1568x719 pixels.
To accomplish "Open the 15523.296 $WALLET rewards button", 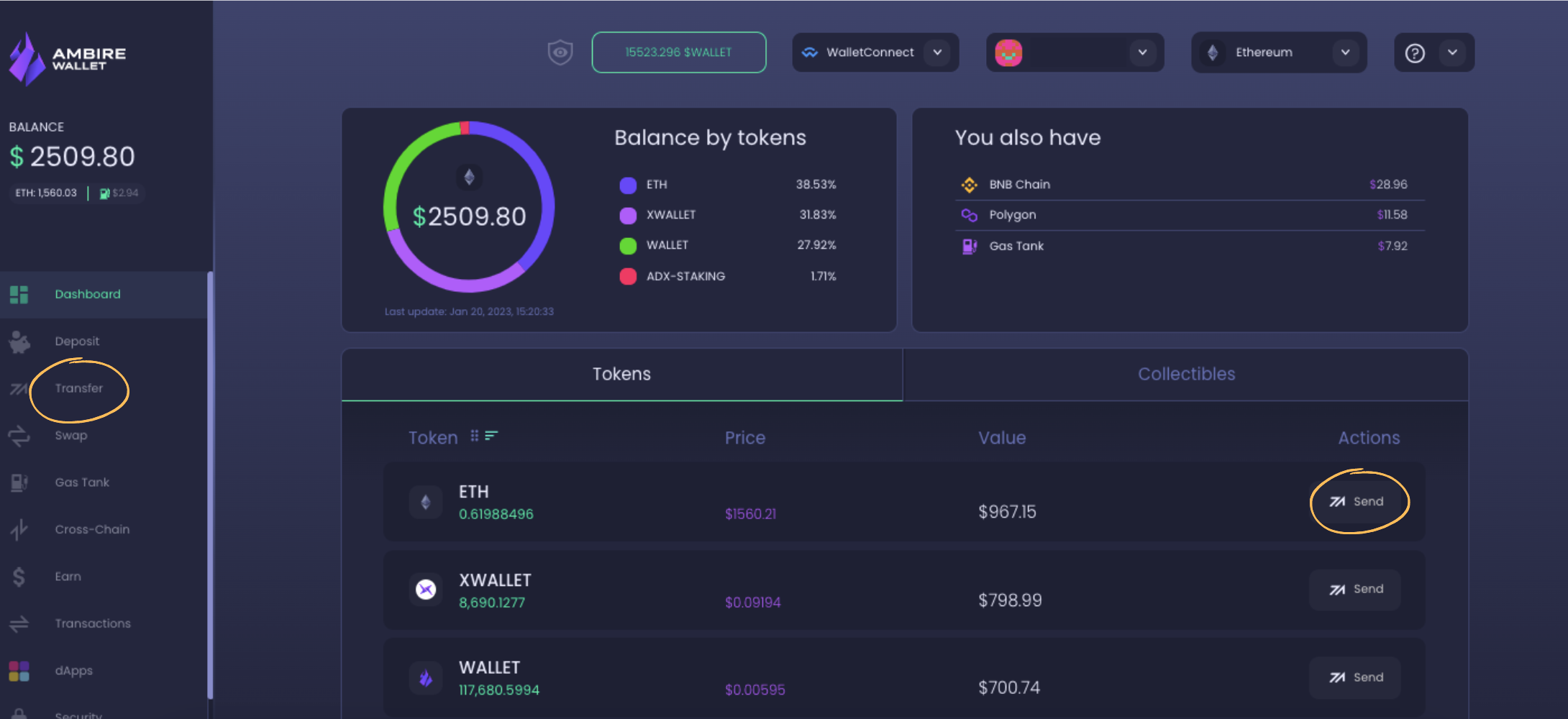I will point(678,52).
